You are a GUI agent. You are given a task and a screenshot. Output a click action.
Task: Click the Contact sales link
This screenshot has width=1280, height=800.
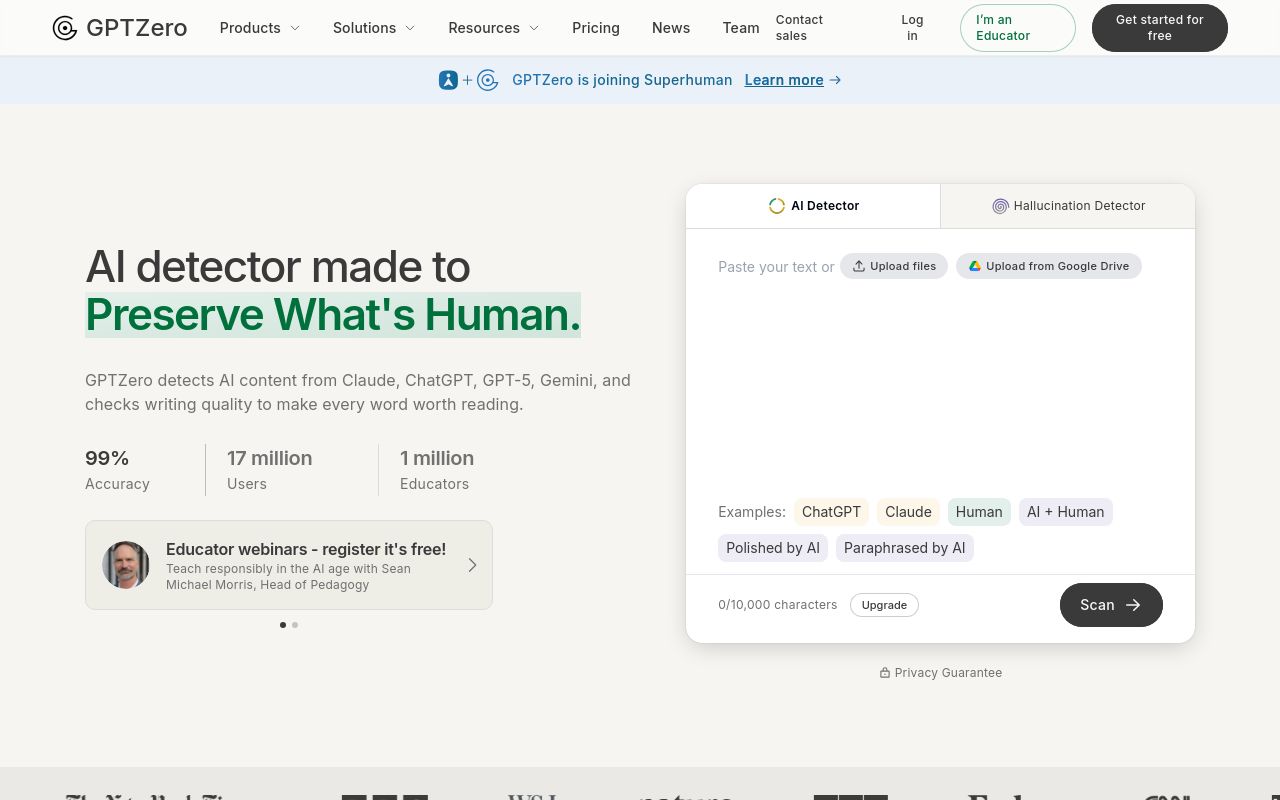coord(799,28)
